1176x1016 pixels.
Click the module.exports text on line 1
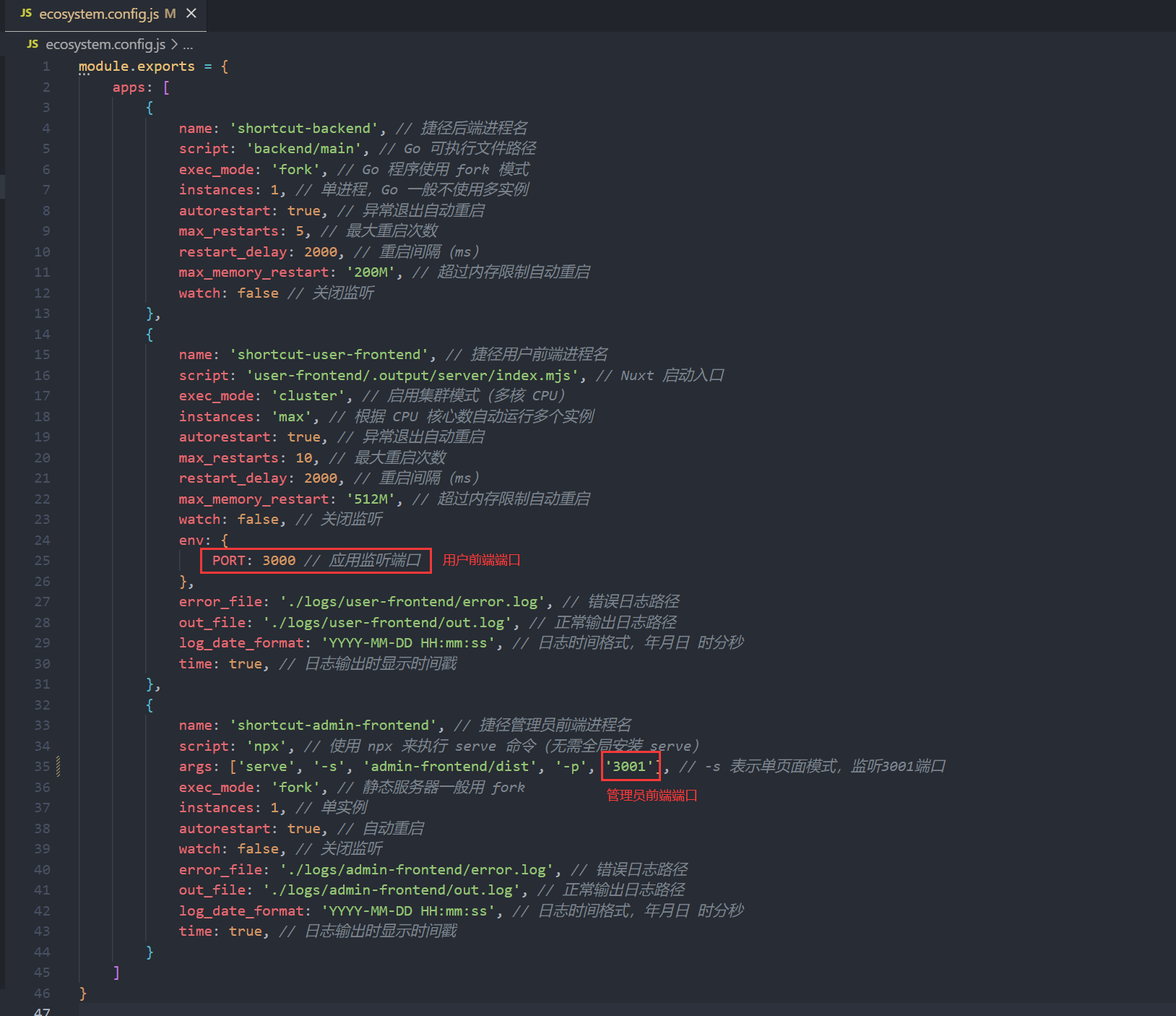click(137, 66)
